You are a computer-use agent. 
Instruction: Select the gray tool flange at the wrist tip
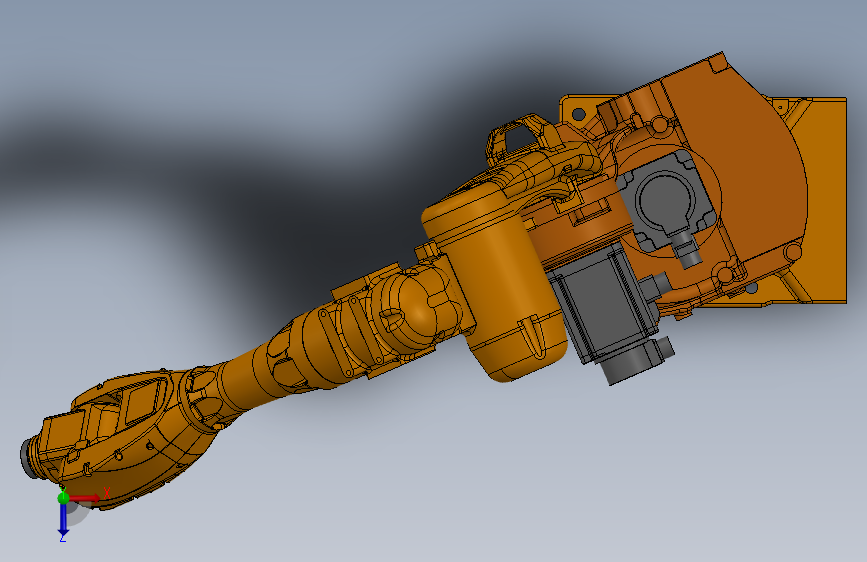(x=28, y=458)
